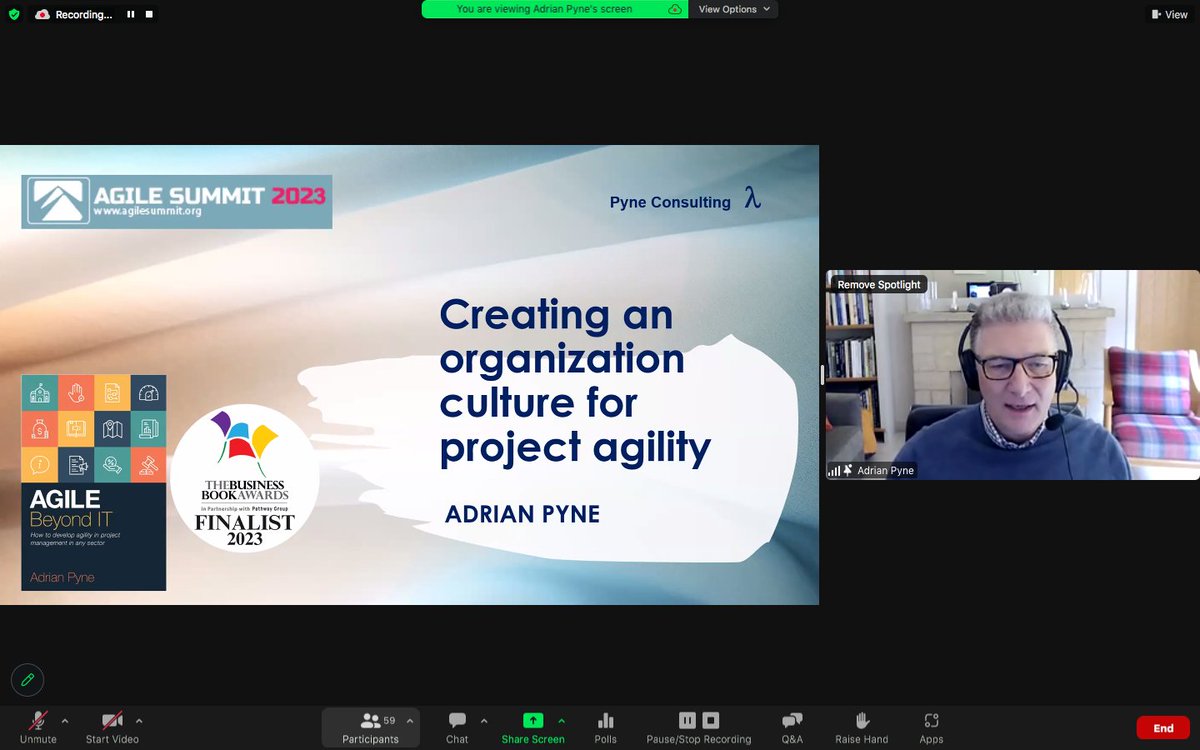Screen dimensions: 1200x750
Task: Expand audio settings arrow beside Unmute
Action: (65, 720)
